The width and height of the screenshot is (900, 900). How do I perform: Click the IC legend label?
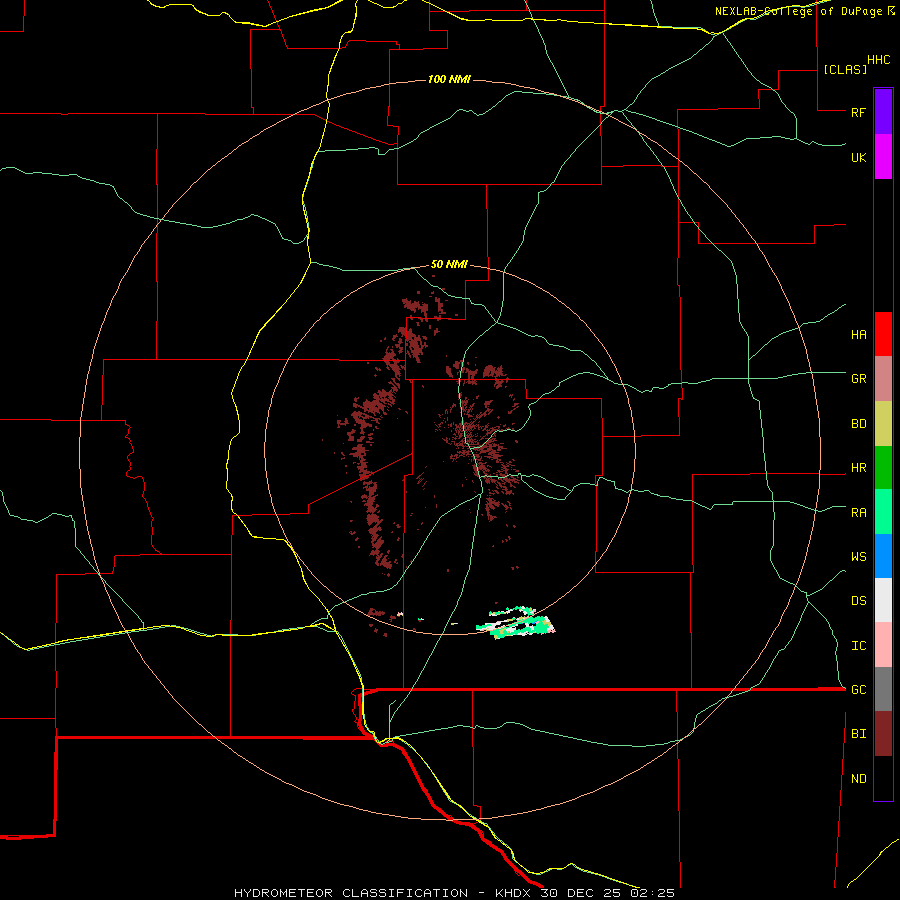pyautogui.click(x=859, y=646)
